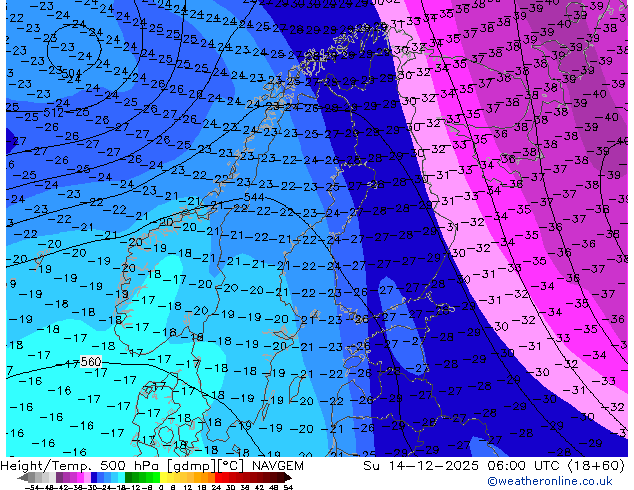634x490 pixels.
Task: Click the cyan swatch in the temperature legend
Action: click(121, 477)
